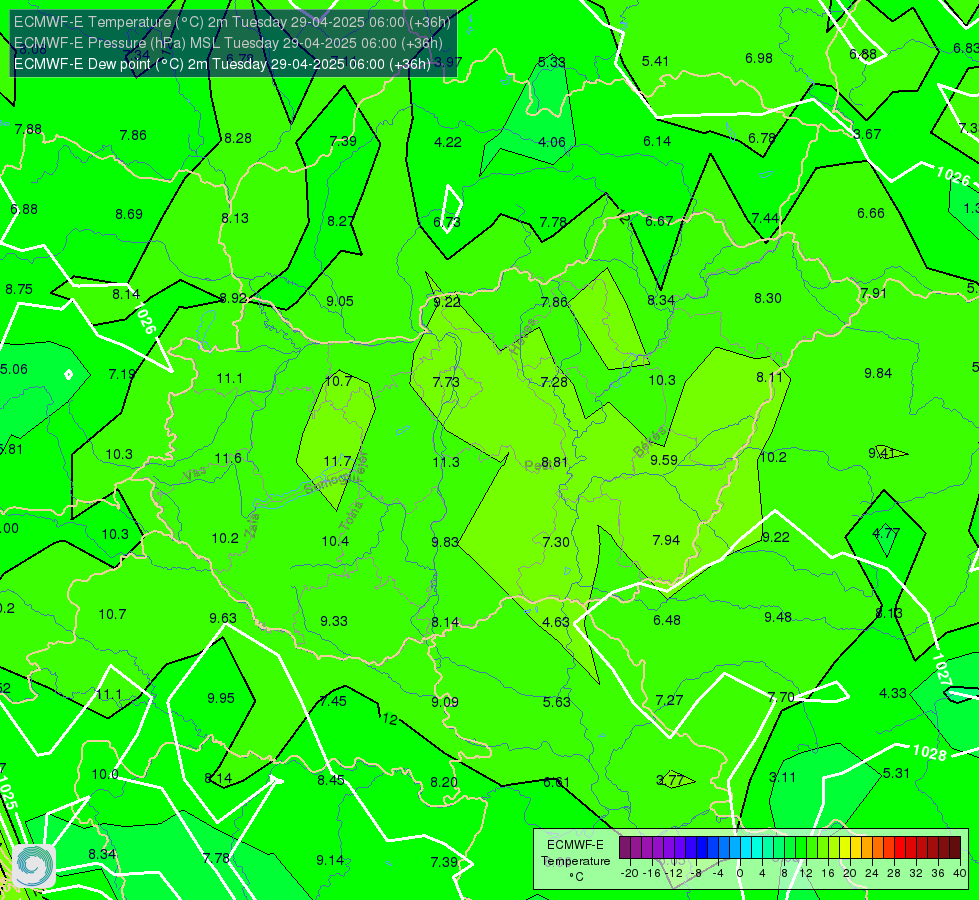Select the ECMWF-E Pressure MSL layer title
979x900 pixels.
[228, 43]
